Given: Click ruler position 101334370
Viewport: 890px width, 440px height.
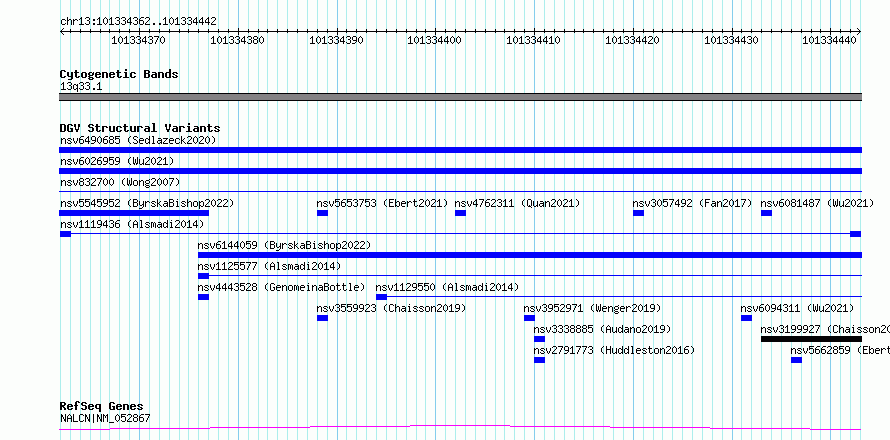Looking at the screenshot, I should (x=138, y=40).
